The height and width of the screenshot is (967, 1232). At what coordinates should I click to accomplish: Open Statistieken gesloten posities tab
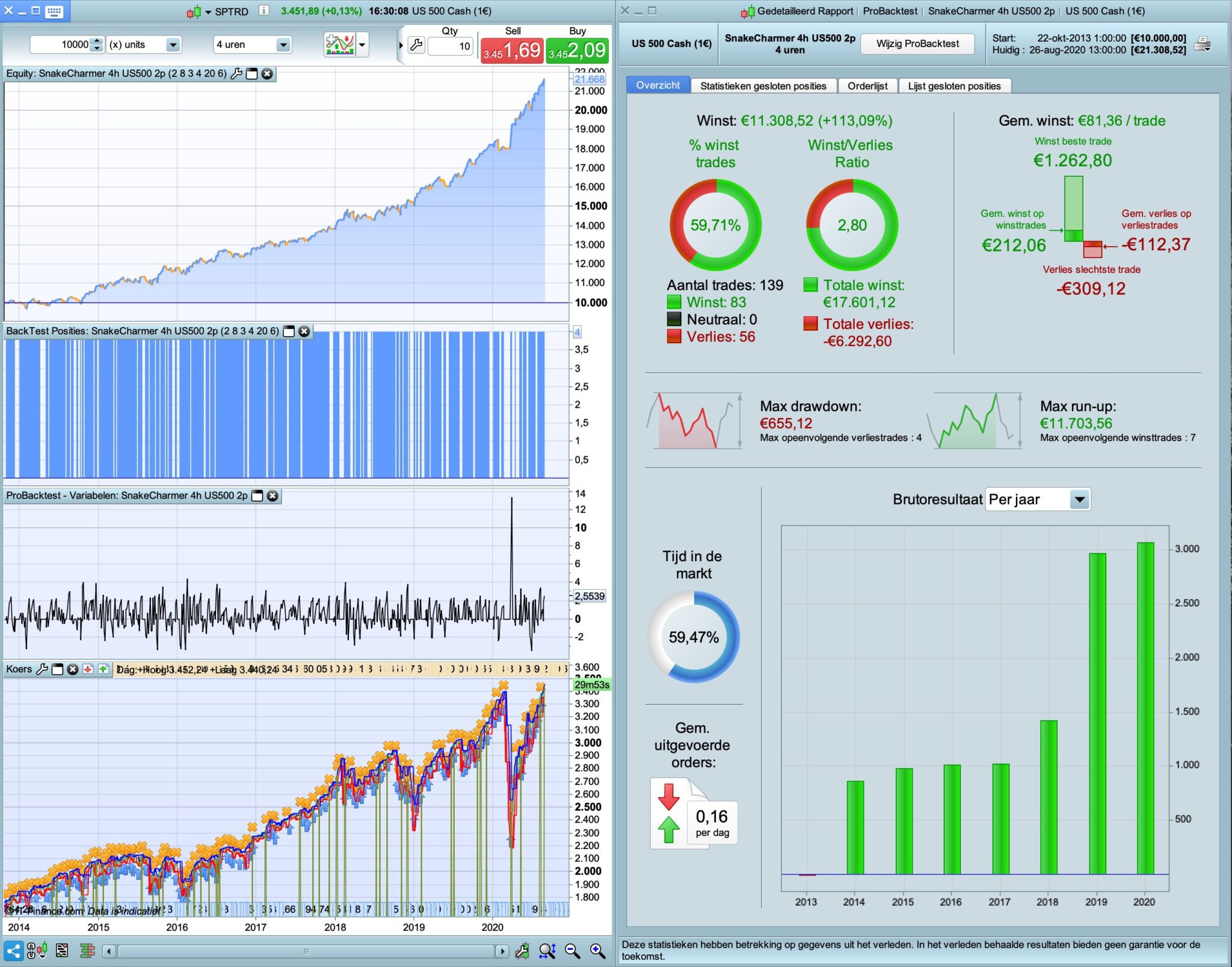coord(763,86)
